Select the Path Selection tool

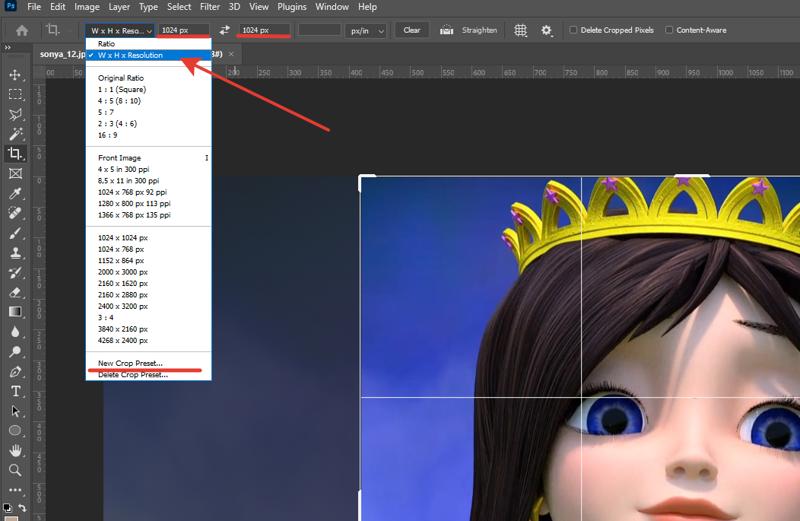15,411
